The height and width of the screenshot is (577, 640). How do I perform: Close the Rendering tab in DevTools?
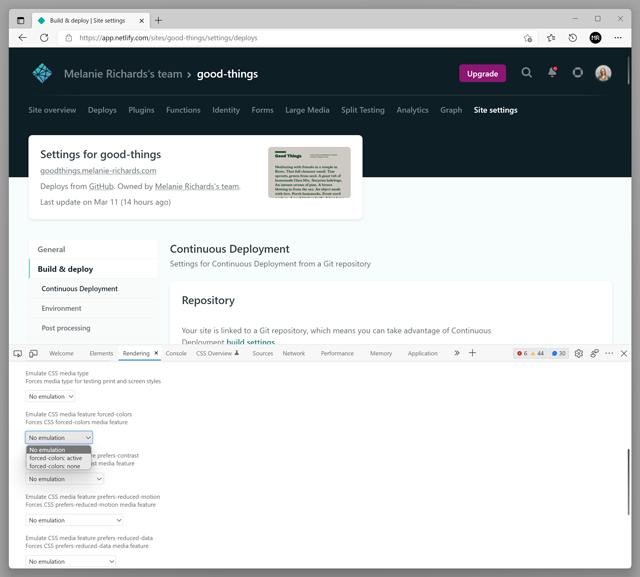pos(156,353)
